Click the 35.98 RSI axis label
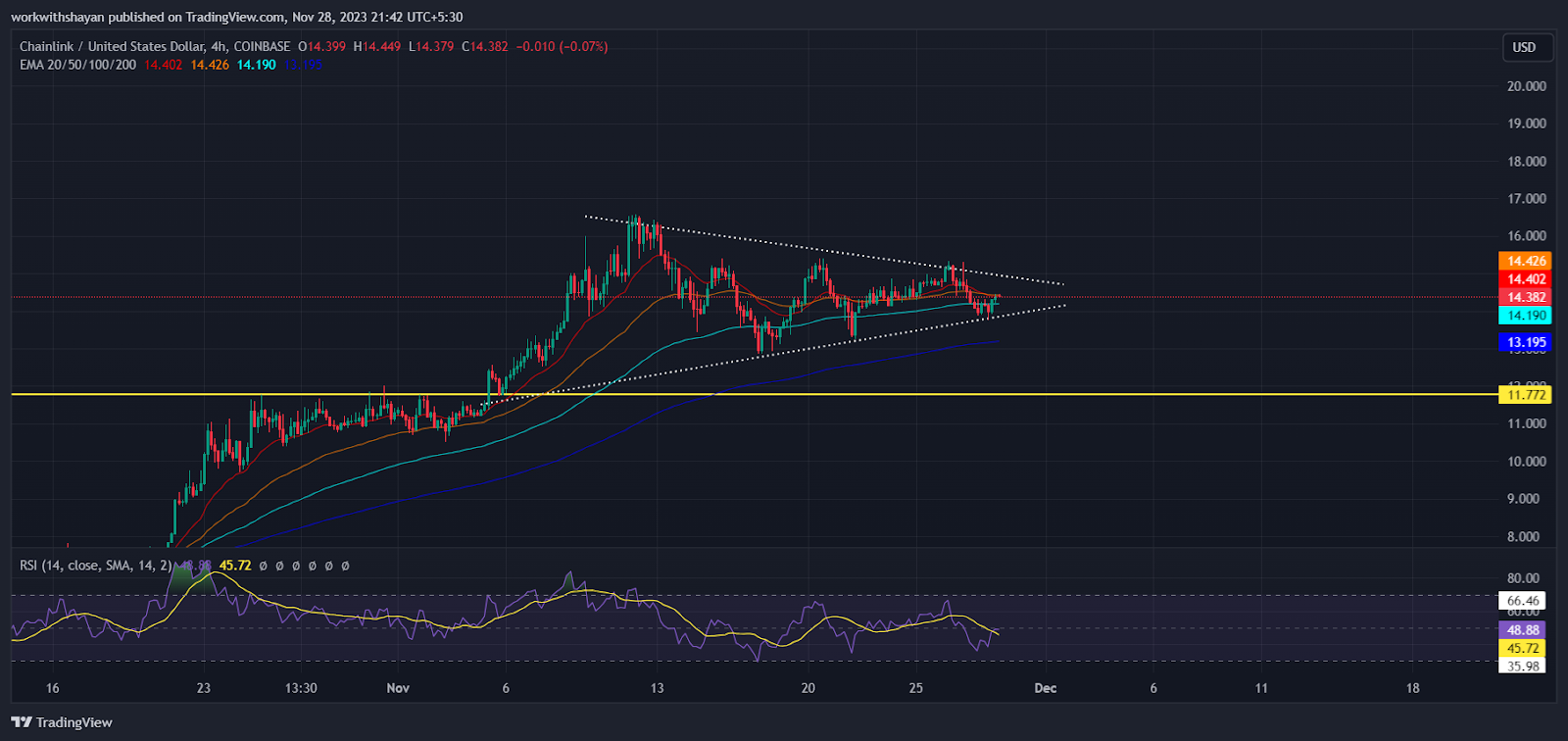This screenshot has width=1568, height=741. 1523,666
